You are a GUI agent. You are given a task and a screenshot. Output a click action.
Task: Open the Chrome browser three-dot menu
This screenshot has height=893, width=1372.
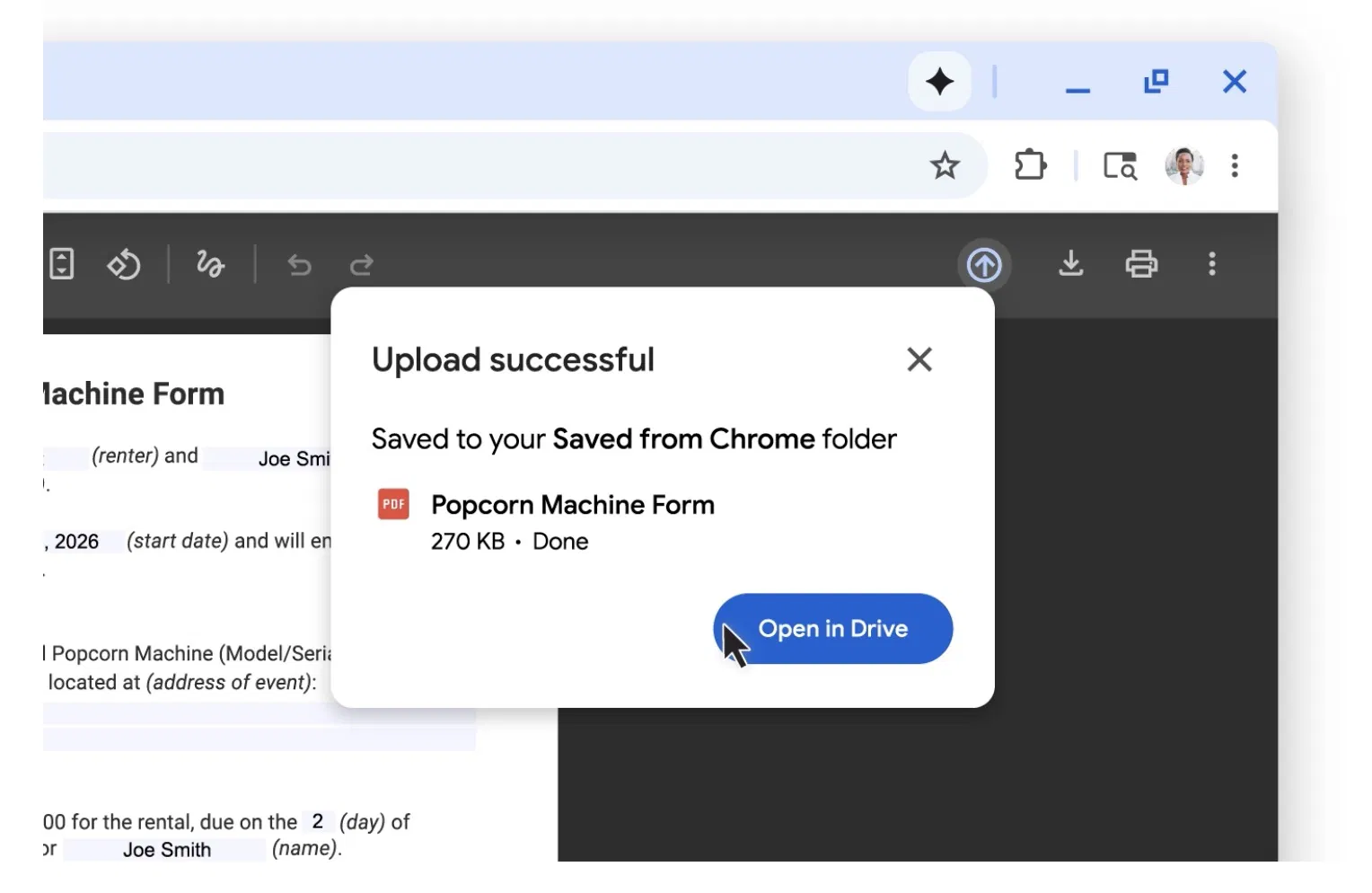point(1236,165)
